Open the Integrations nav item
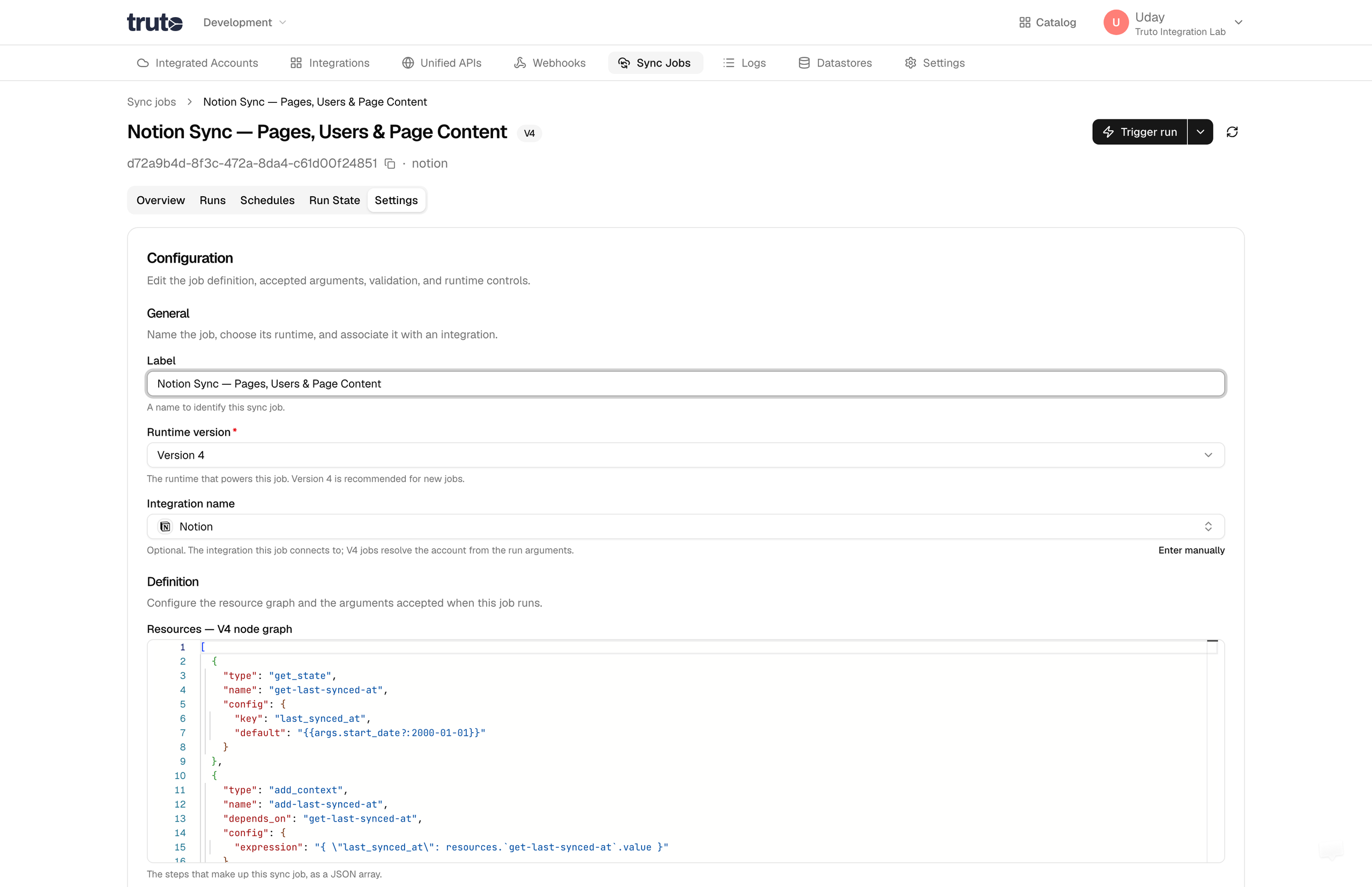This screenshot has width=1372, height=887. pyautogui.click(x=330, y=63)
